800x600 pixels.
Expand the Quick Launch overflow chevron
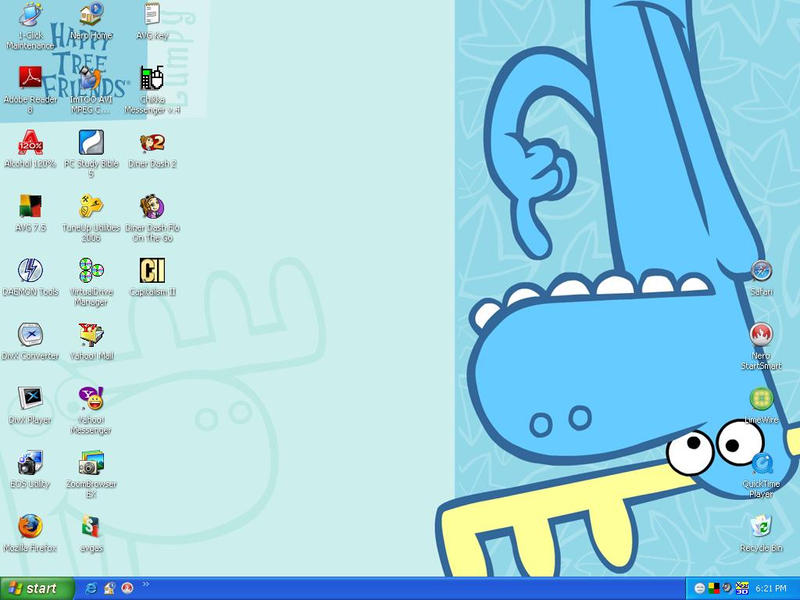(x=145, y=584)
